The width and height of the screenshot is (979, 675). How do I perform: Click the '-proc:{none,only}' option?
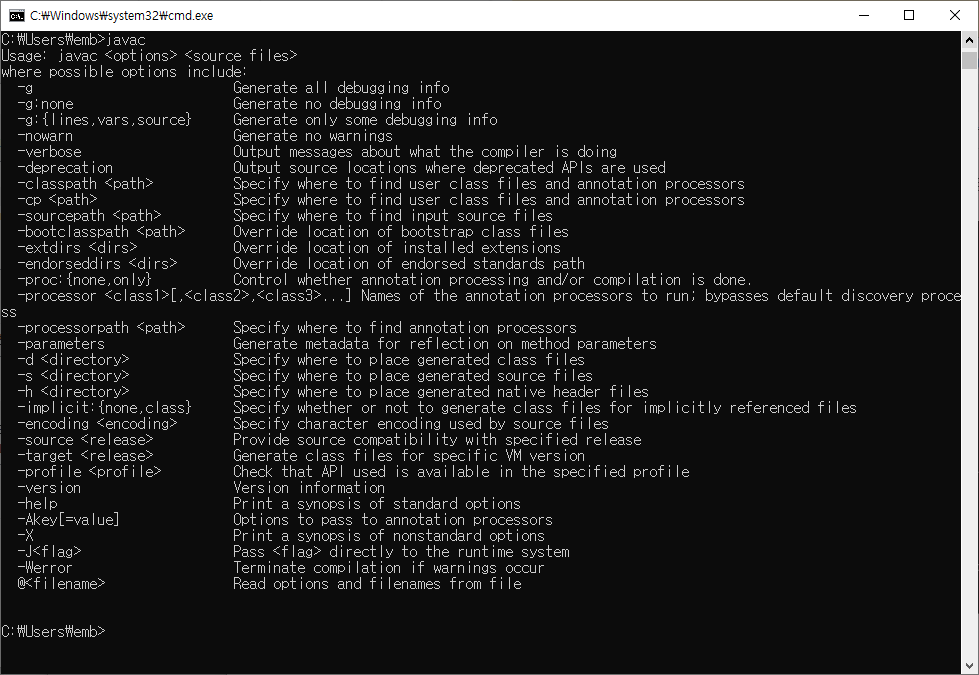click(x=85, y=280)
